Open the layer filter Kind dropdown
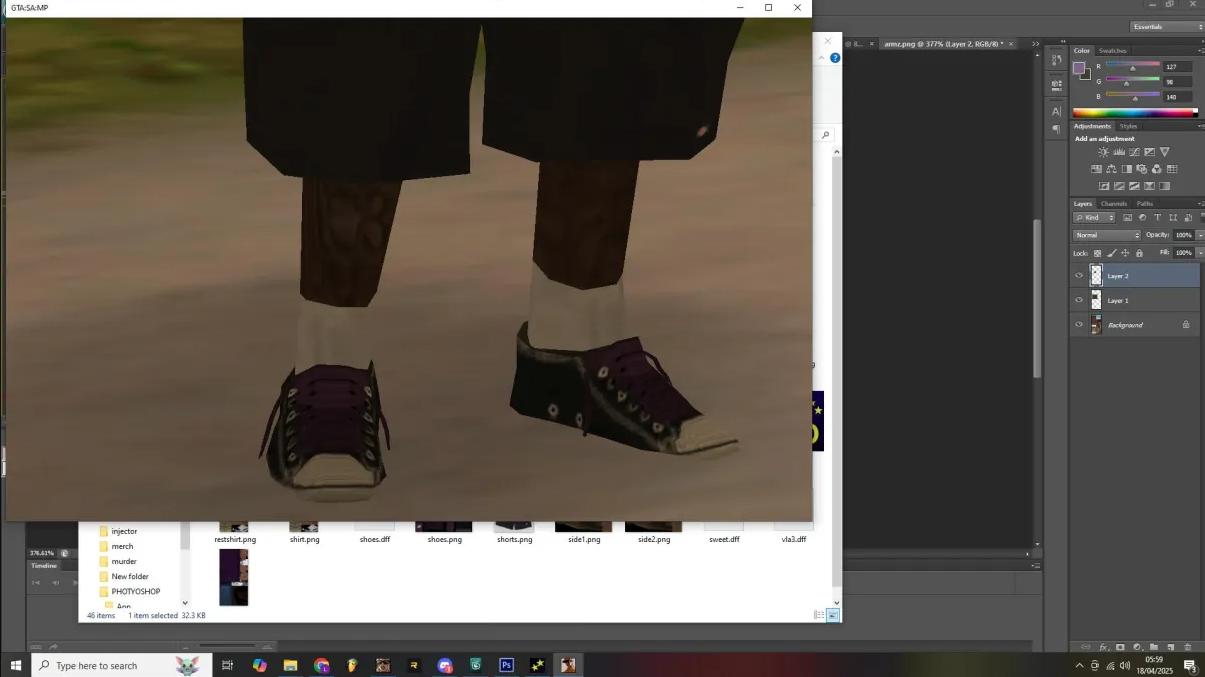1205x677 pixels. tap(1094, 217)
